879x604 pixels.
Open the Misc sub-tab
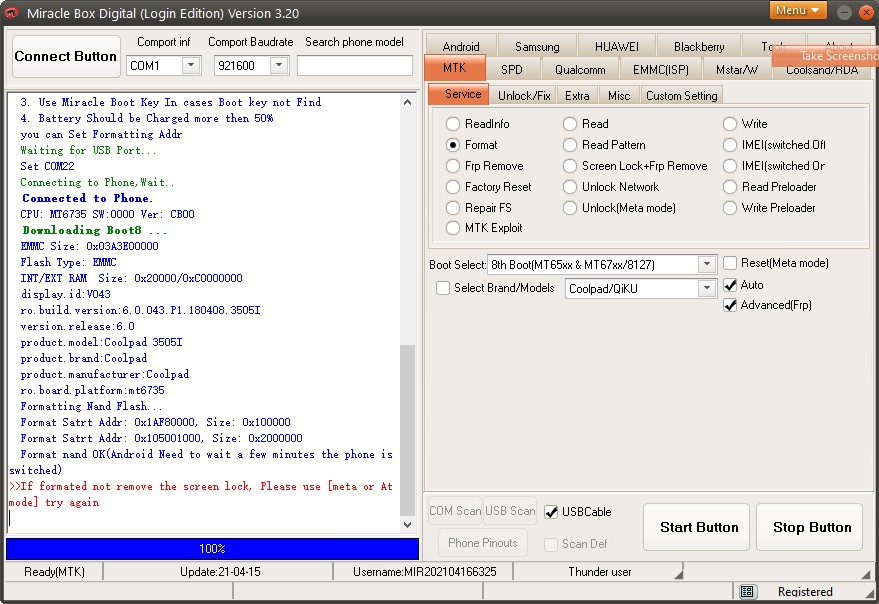coord(619,95)
